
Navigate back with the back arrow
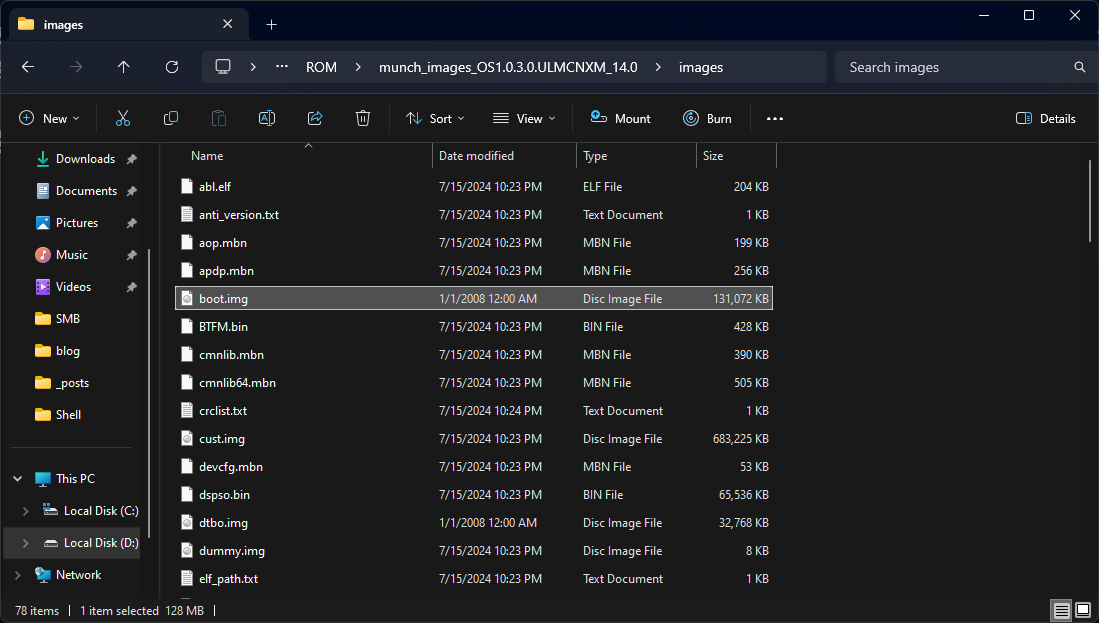[28, 67]
